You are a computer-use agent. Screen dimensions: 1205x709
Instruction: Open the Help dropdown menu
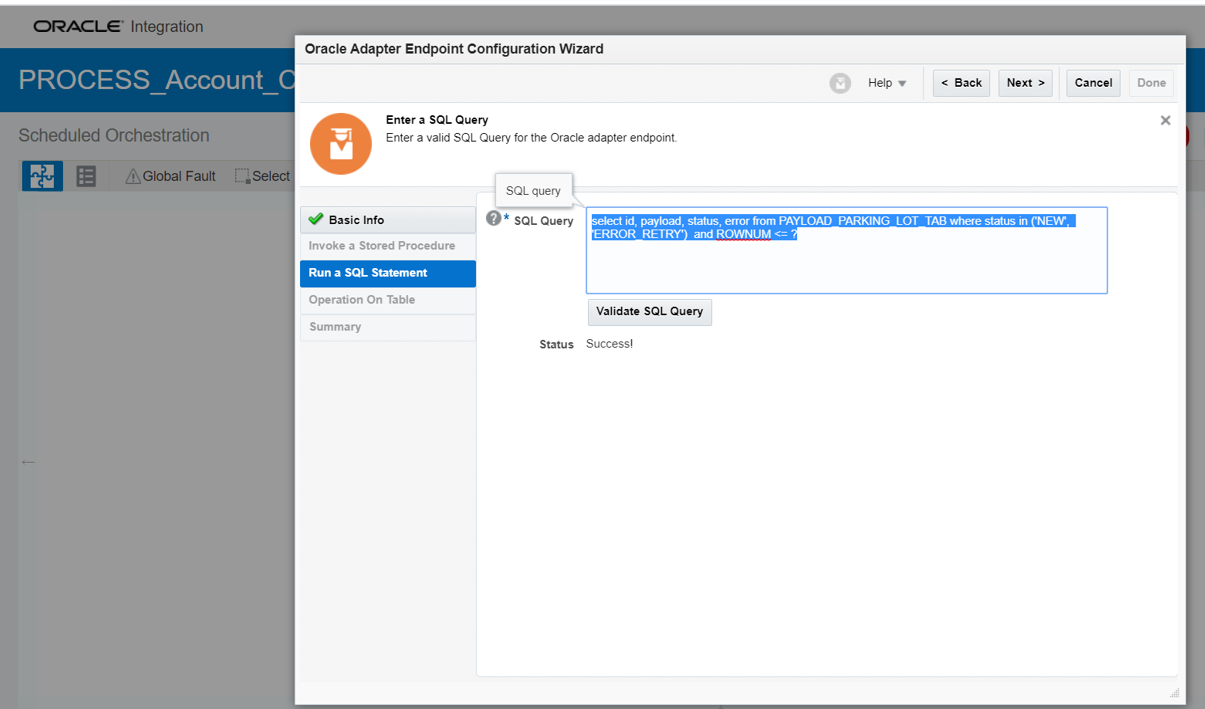click(887, 83)
